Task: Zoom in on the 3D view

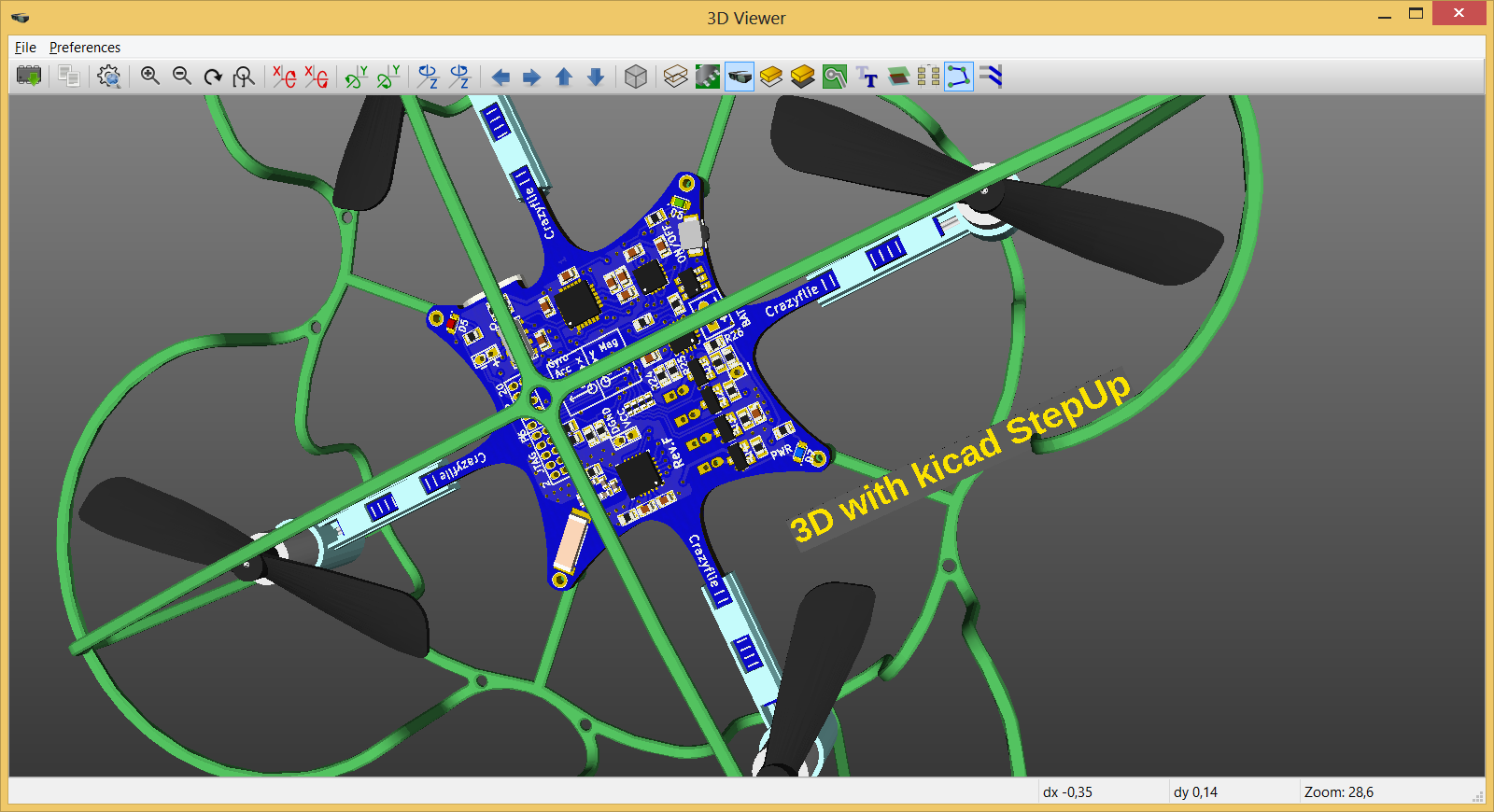Action: pos(149,77)
